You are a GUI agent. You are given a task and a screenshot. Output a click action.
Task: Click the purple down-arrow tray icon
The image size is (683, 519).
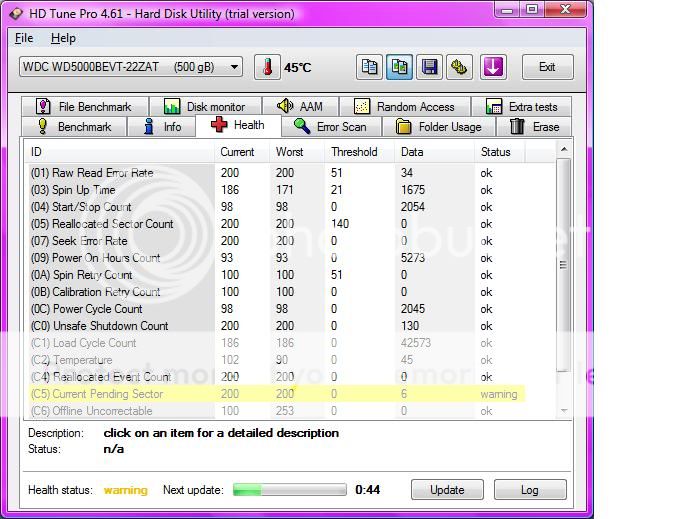(493, 67)
